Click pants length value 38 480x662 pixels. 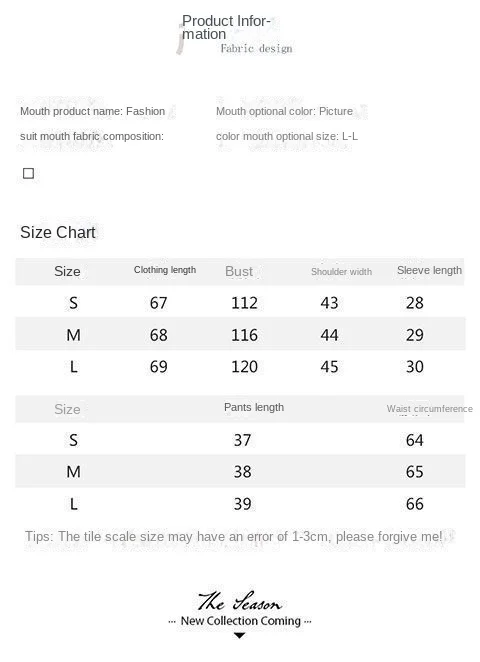(242, 472)
